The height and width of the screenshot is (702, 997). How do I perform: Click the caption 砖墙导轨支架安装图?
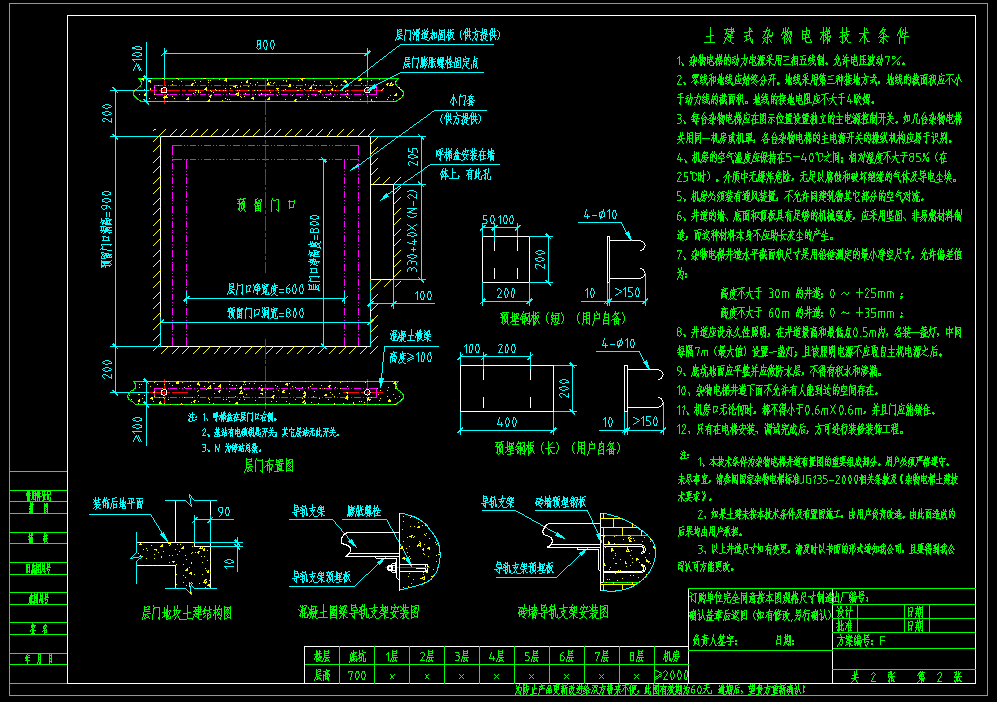click(x=563, y=612)
